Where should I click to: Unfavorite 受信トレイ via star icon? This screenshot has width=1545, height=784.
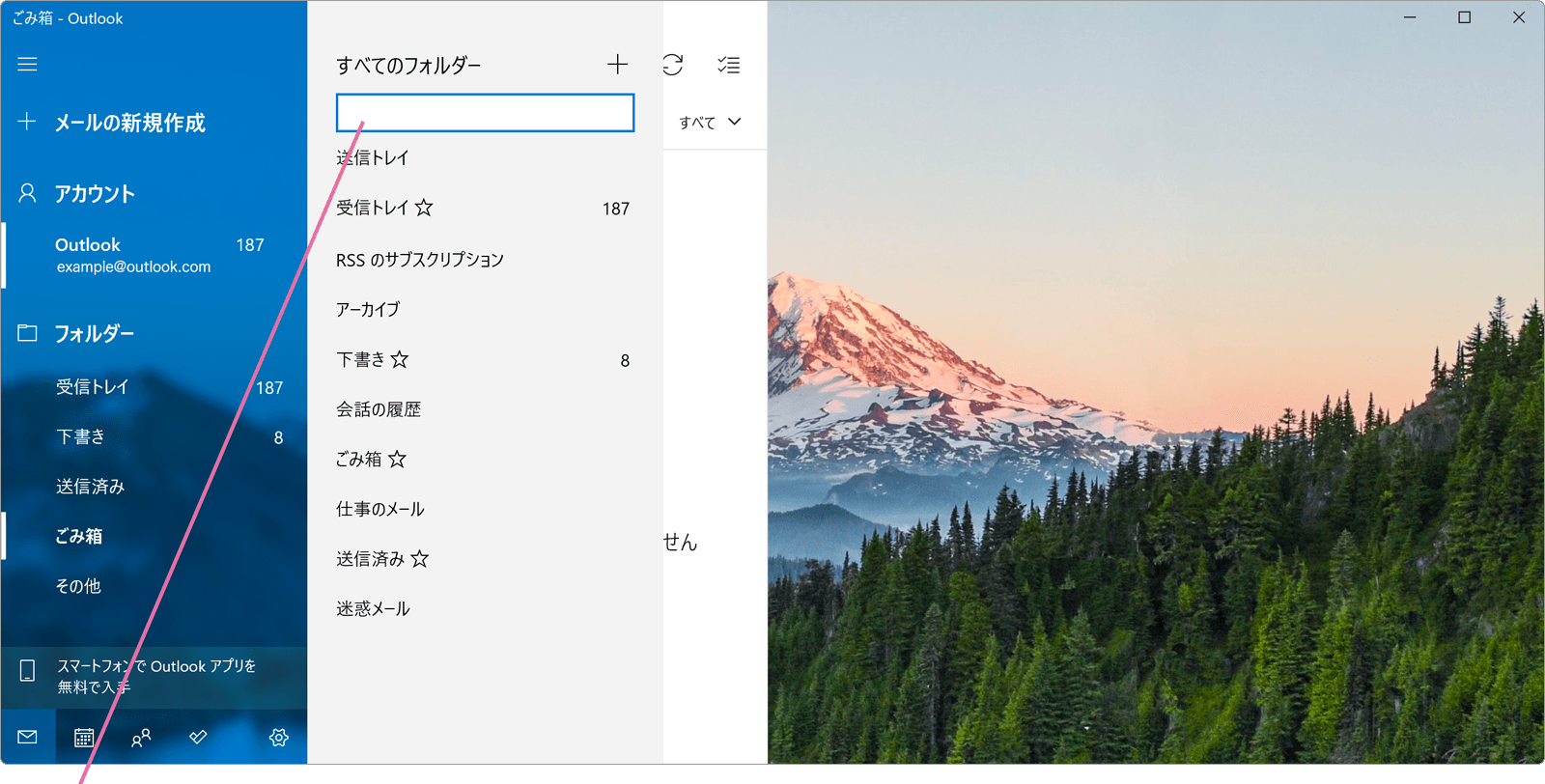424,208
